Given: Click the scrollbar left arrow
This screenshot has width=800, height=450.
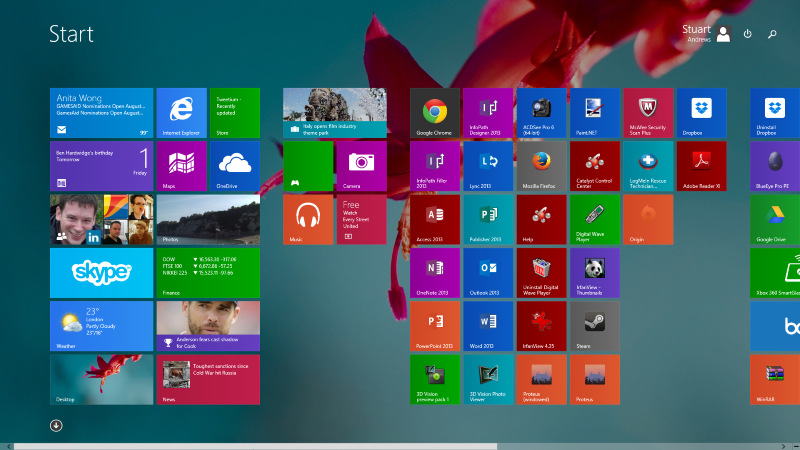Looking at the screenshot, I should (x=9, y=446).
